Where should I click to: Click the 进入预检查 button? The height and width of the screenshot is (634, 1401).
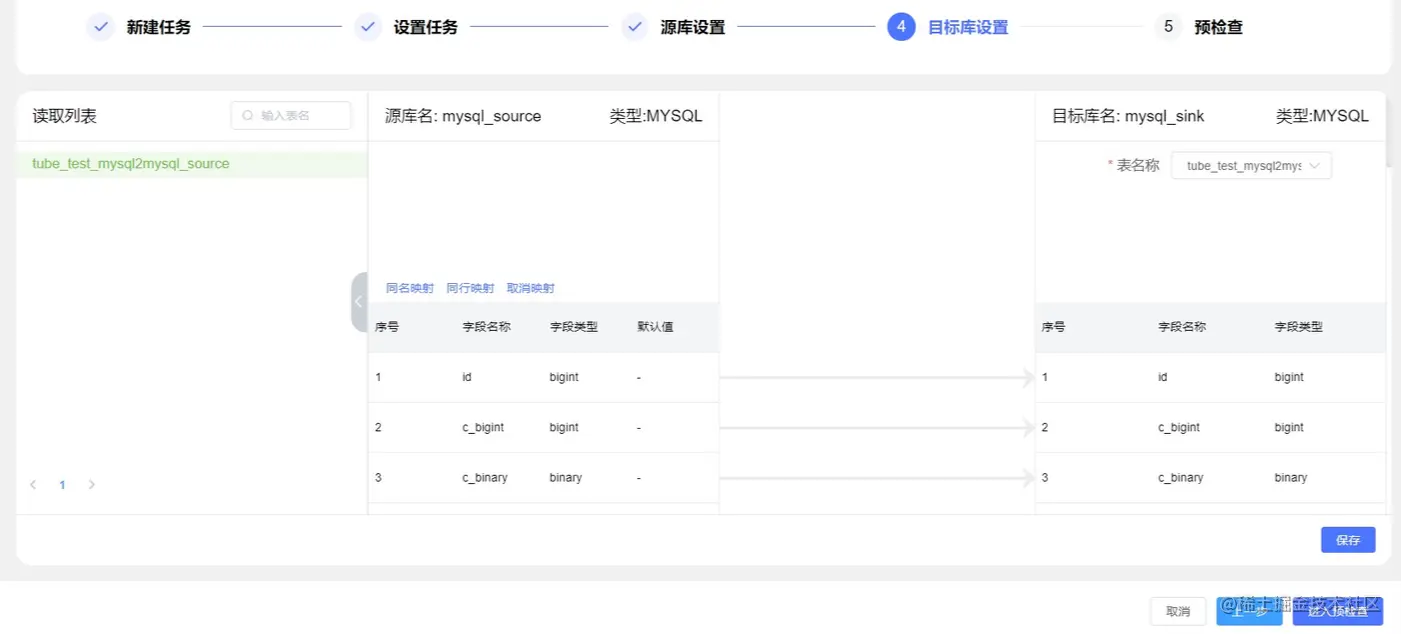click(x=1337, y=611)
